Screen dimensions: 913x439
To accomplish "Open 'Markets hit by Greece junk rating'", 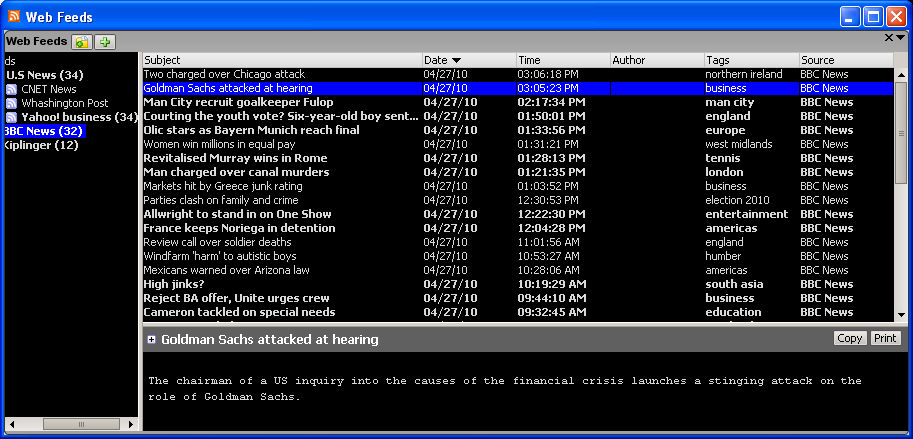I will click(223, 186).
